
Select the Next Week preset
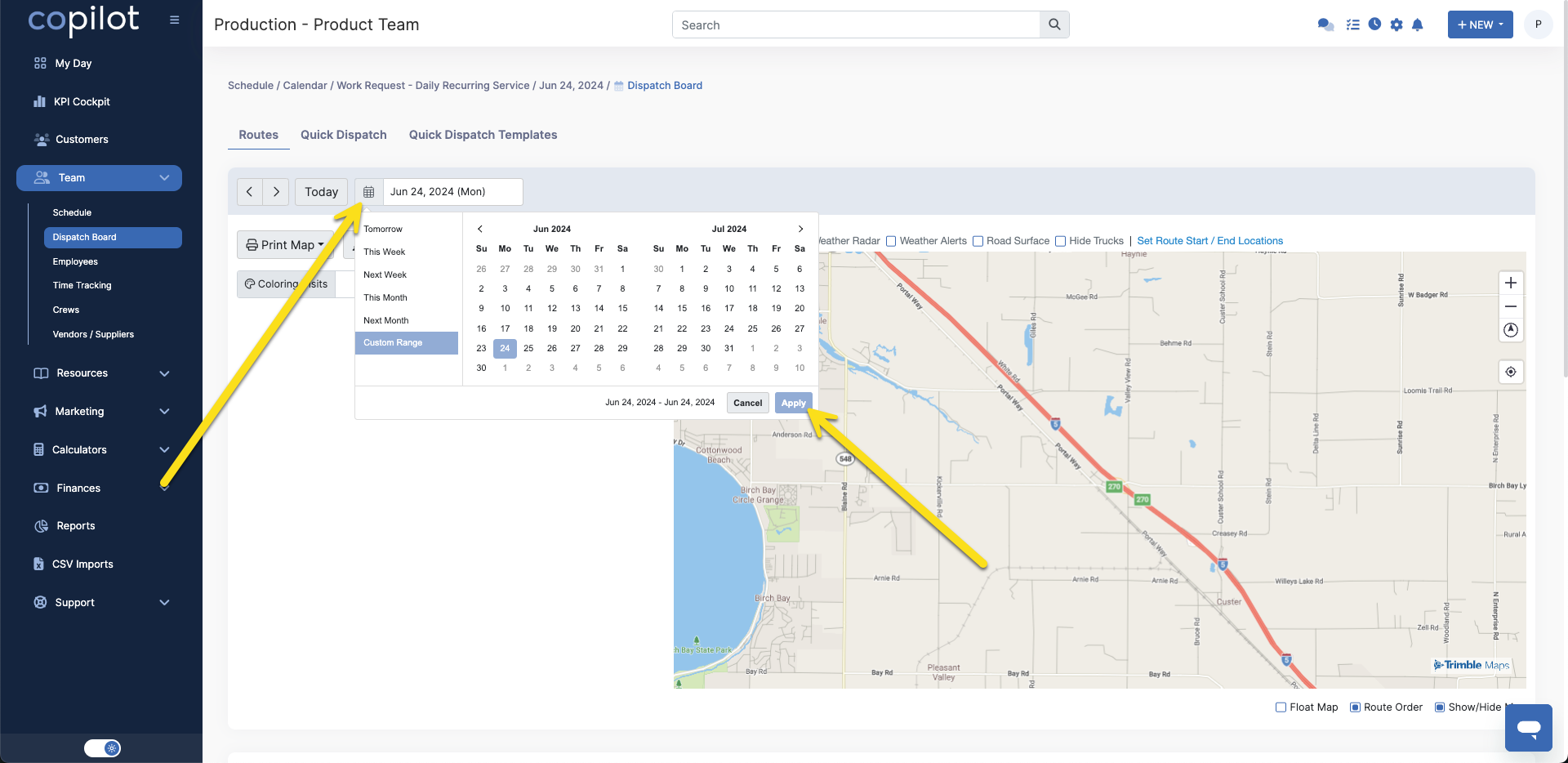click(407, 274)
